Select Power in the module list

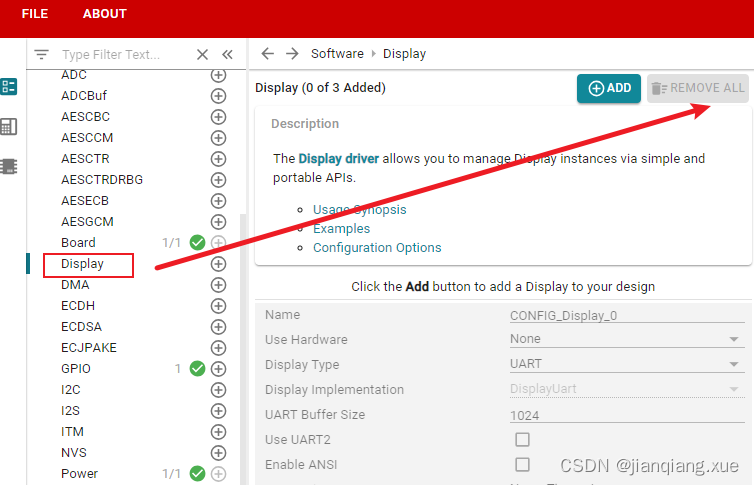point(79,473)
